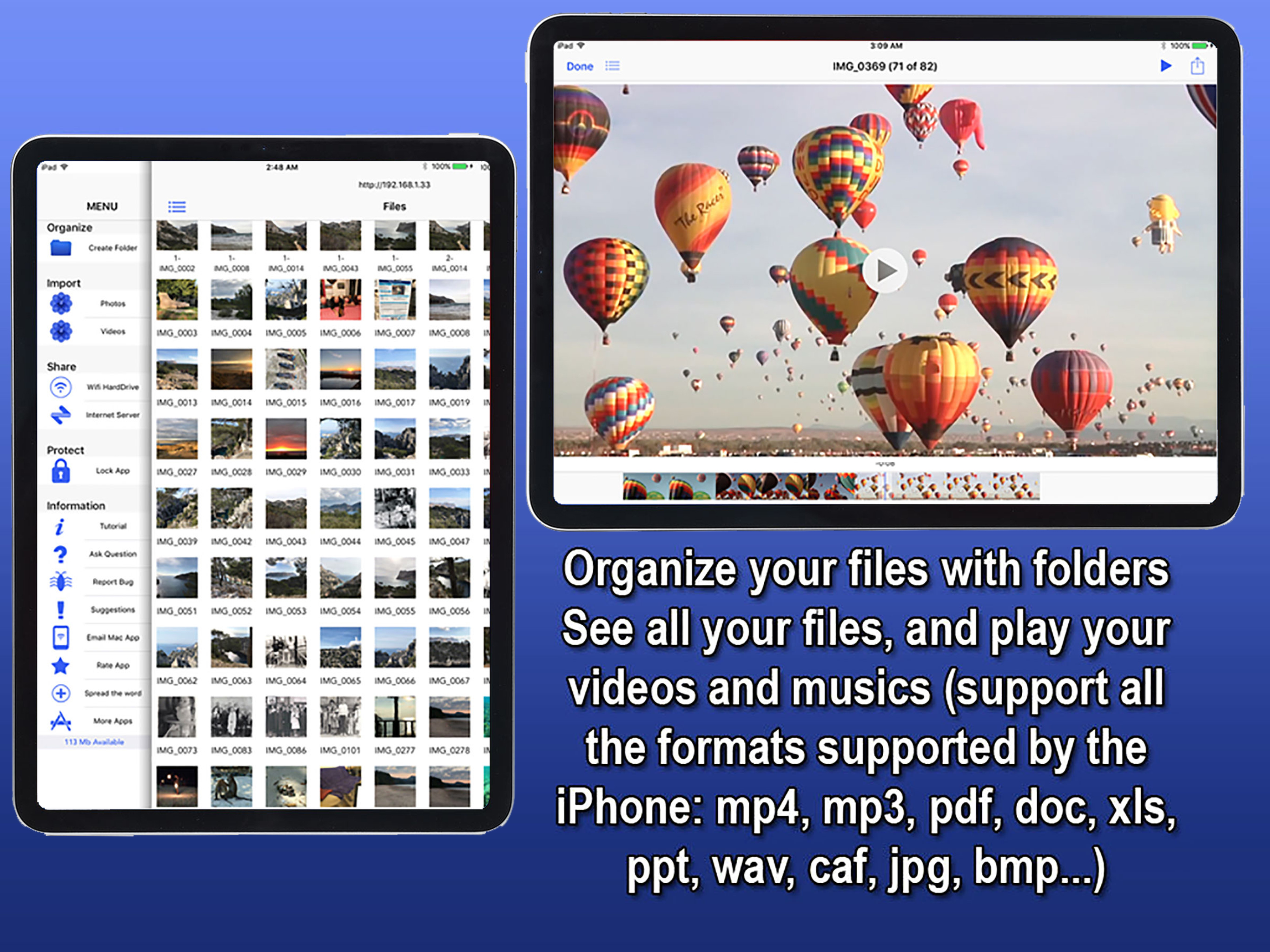Viewport: 1270px width, 952px height.
Task: Open thumbnail 1-IMG_0002
Action: [x=177, y=235]
